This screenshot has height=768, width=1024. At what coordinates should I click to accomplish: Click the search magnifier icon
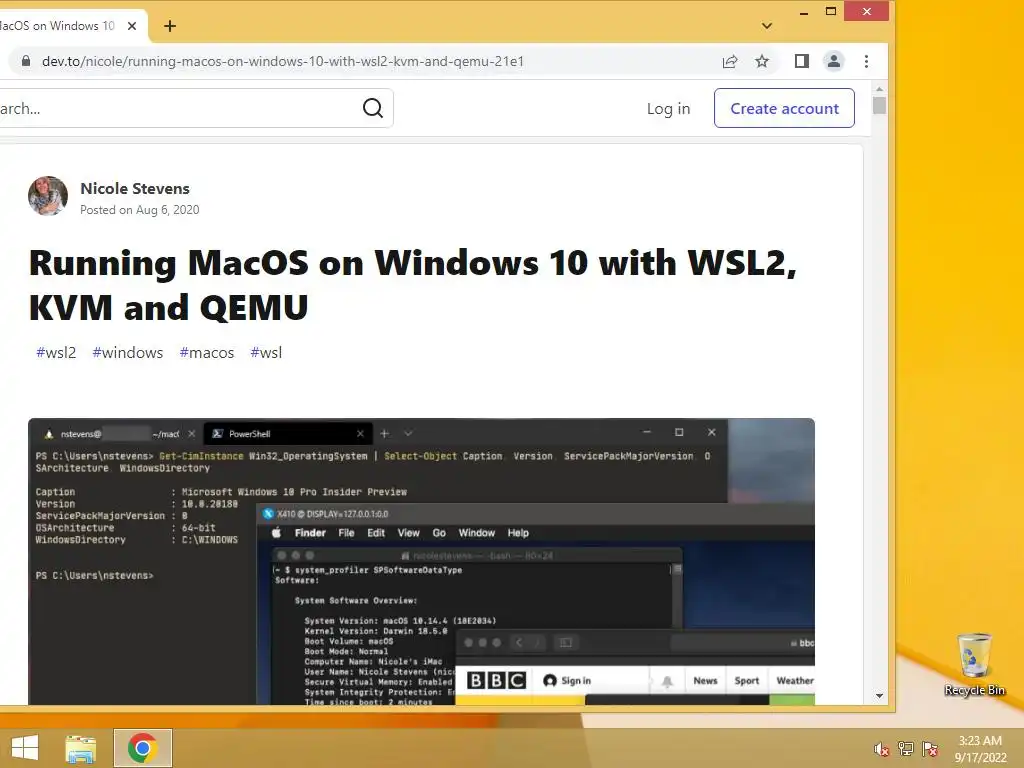click(x=373, y=108)
